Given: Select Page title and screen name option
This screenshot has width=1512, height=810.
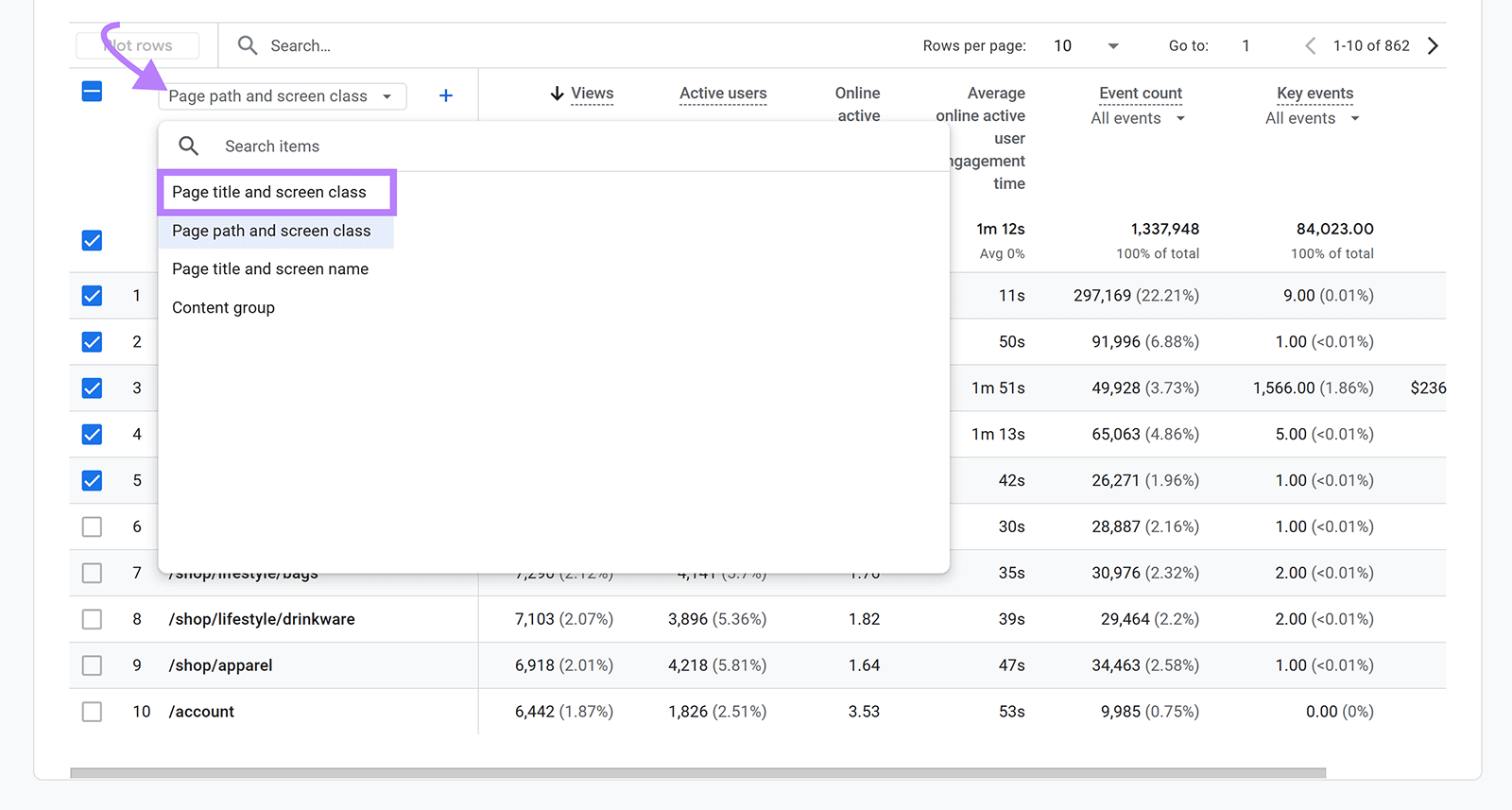Looking at the screenshot, I should click(270, 269).
